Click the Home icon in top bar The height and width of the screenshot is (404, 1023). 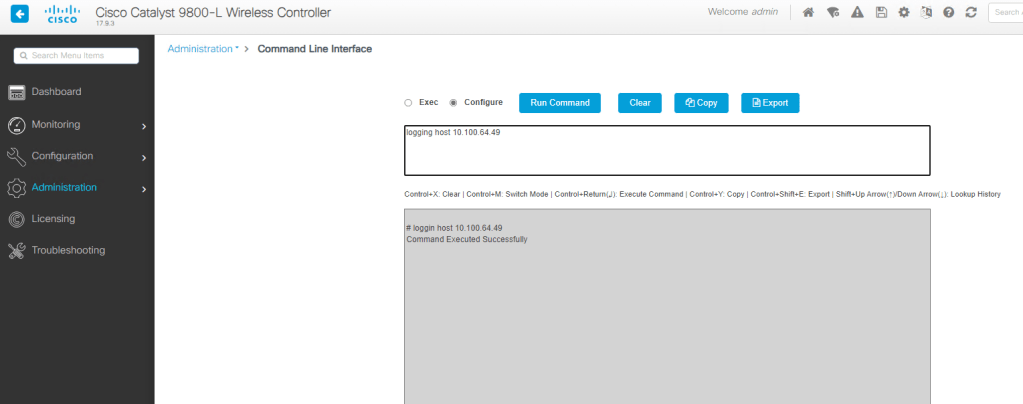click(808, 12)
